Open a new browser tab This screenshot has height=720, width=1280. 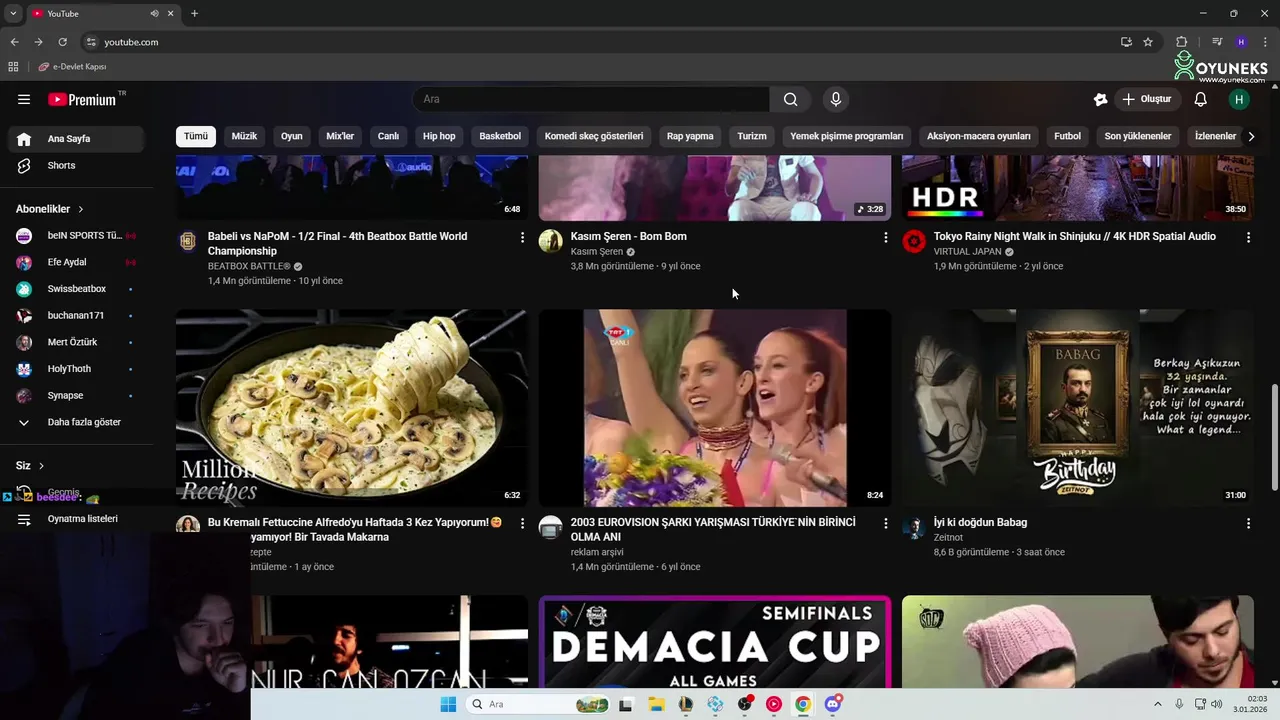[x=194, y=13]
